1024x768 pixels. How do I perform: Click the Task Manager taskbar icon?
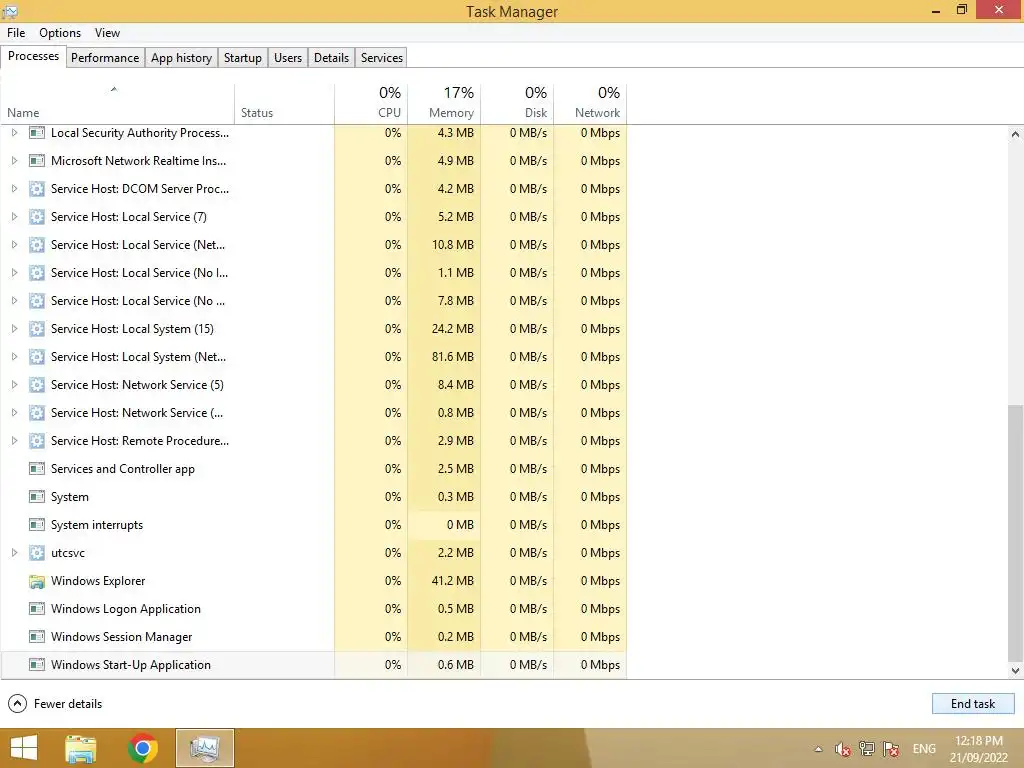205,748
